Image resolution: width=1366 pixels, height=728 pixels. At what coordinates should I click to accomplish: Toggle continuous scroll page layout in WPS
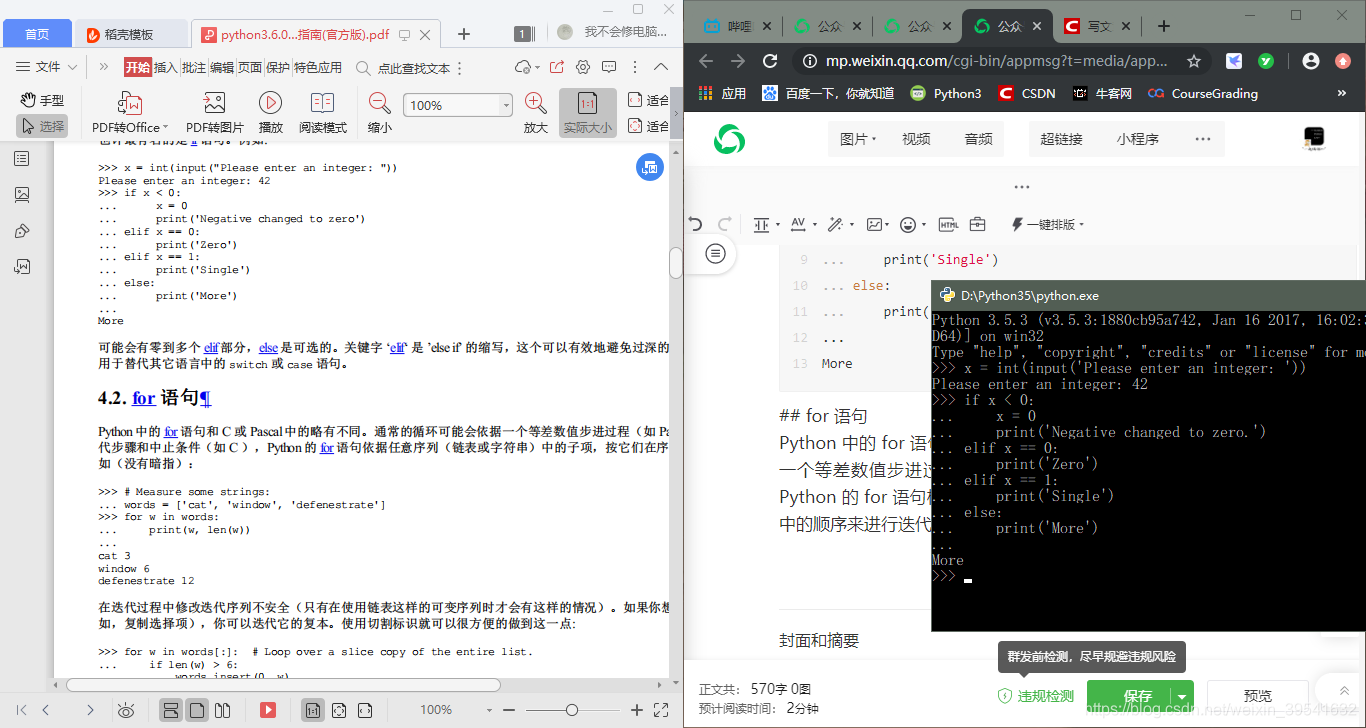(170, 710)
